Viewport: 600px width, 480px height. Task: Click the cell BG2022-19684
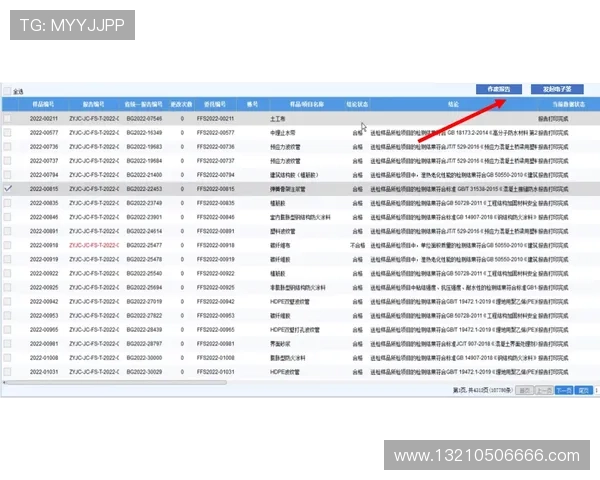[144, 161]
